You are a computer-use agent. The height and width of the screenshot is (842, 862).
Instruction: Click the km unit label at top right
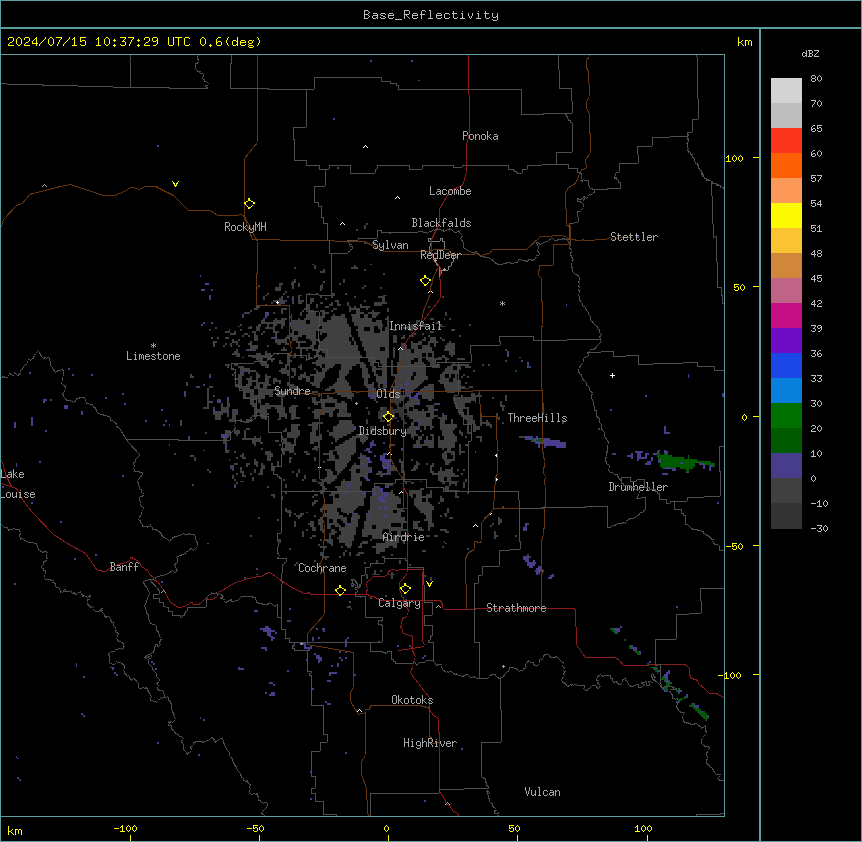pyautogui.click(x=744, y=42)
